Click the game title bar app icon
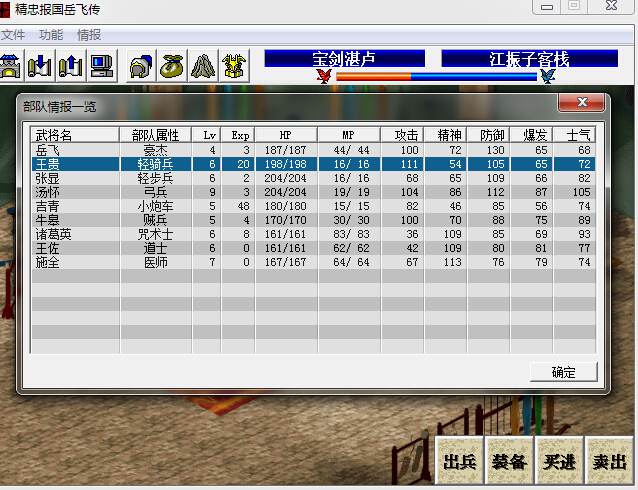638x490 pixels. (x=4, y=9)
